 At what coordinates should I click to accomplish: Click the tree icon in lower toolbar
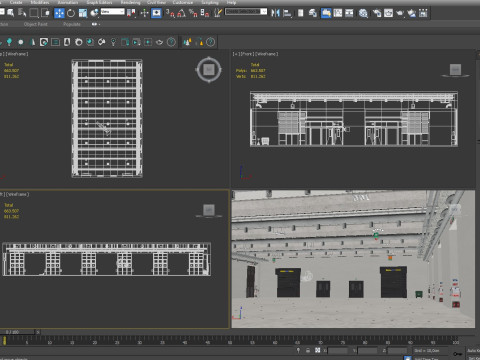coord(9,42)
